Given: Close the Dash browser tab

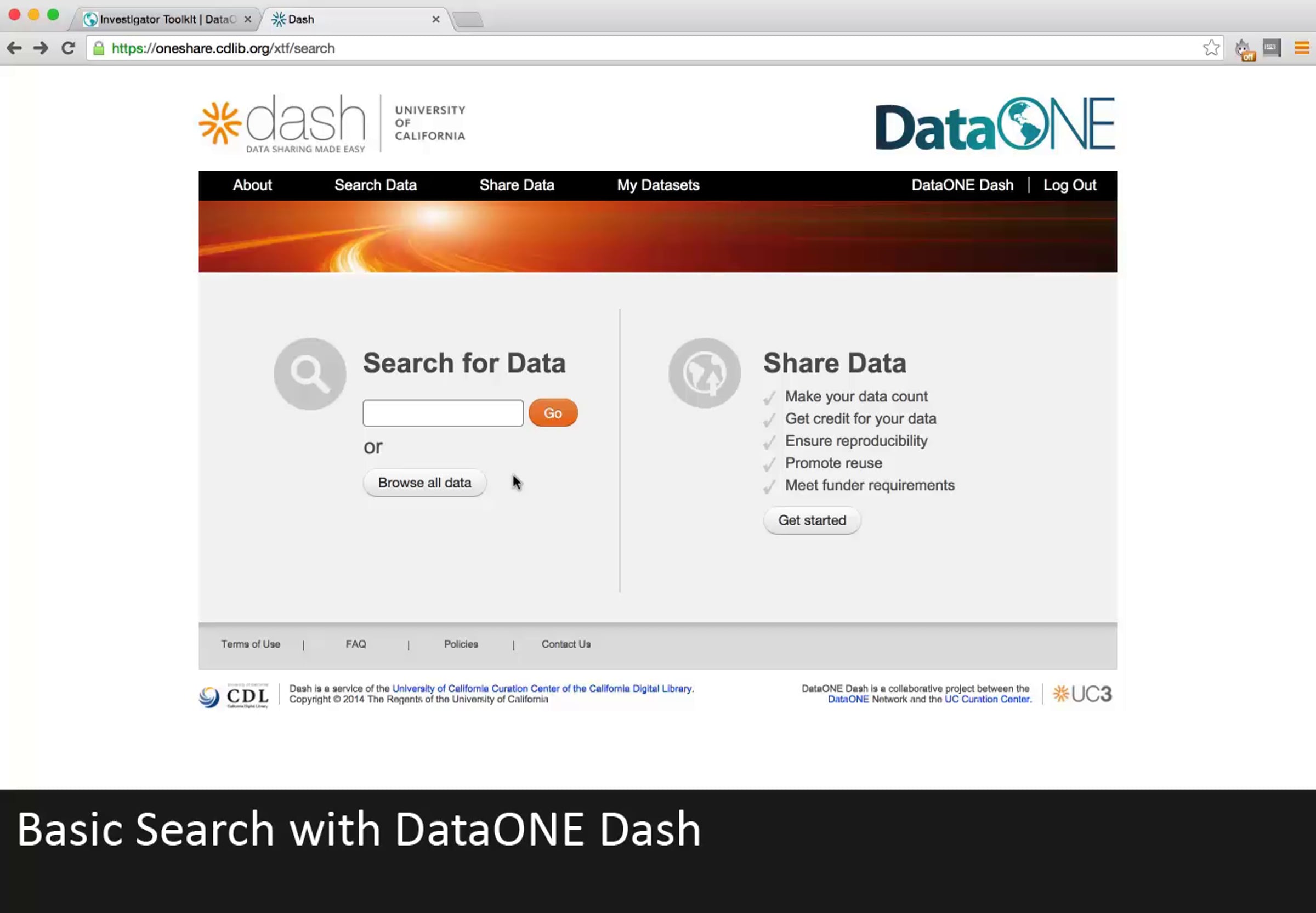Looking at the screenshot, I should pyautogui.click(x=436, y=19).
